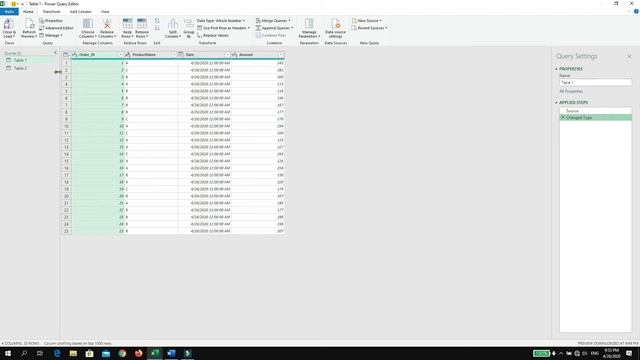Screen dimensions: 640x360
Task: Click Replace Values in the Transform group
Action: click(x=213, y=36)
